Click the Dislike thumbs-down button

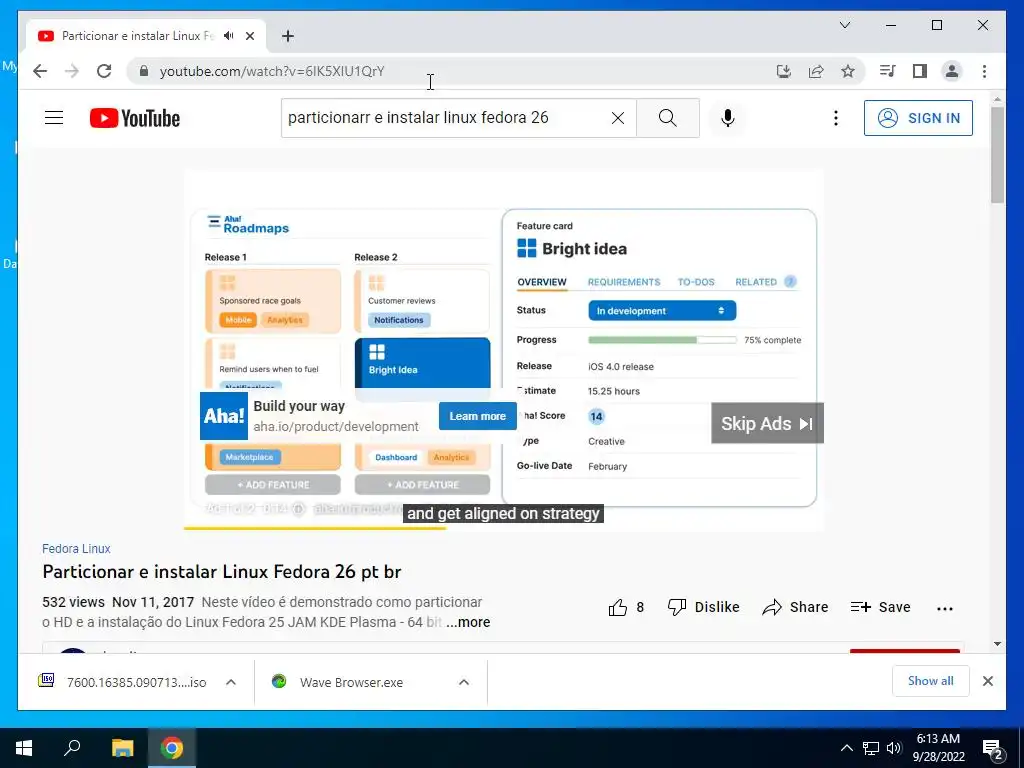click(x=703, y=607)
